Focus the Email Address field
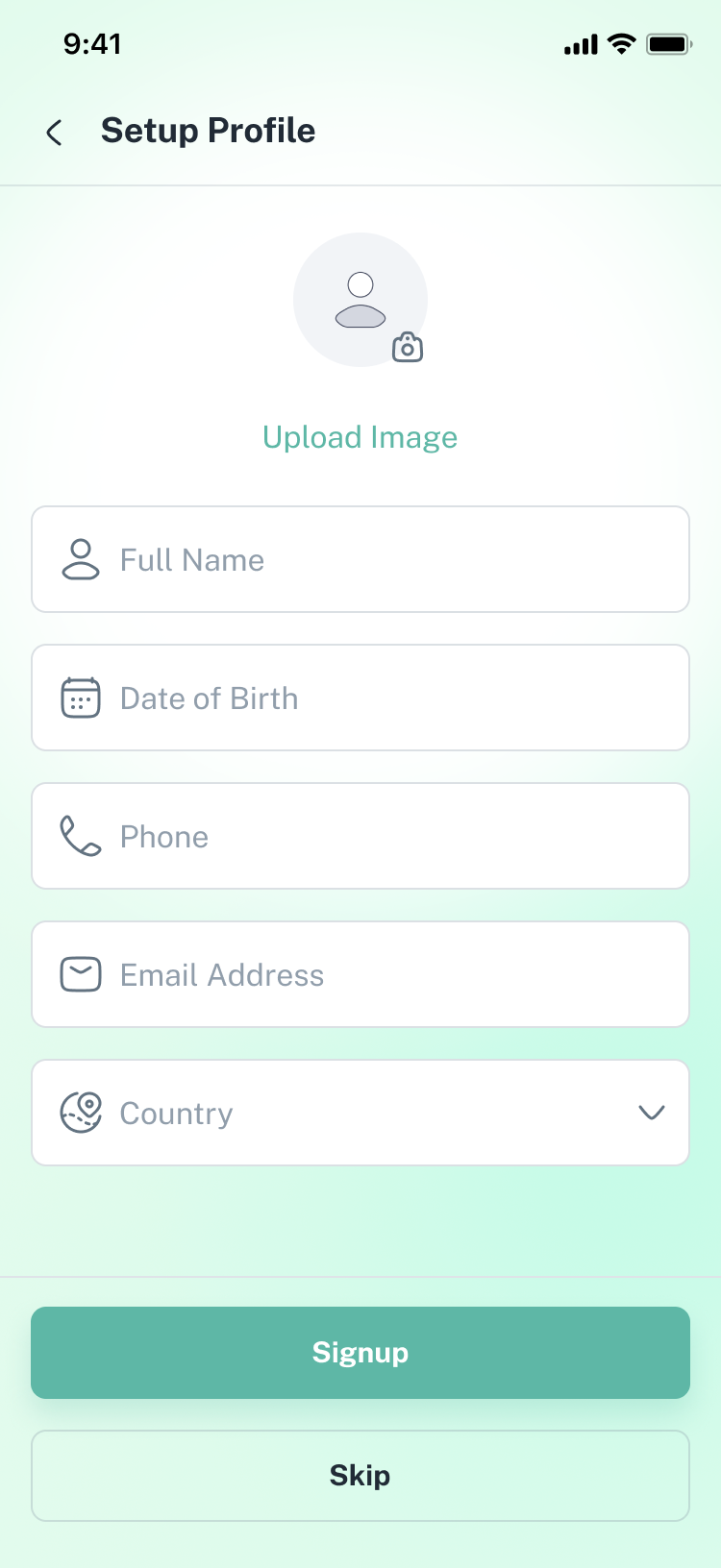This screenshot has width=721, height=1568. tap(385, 974)
